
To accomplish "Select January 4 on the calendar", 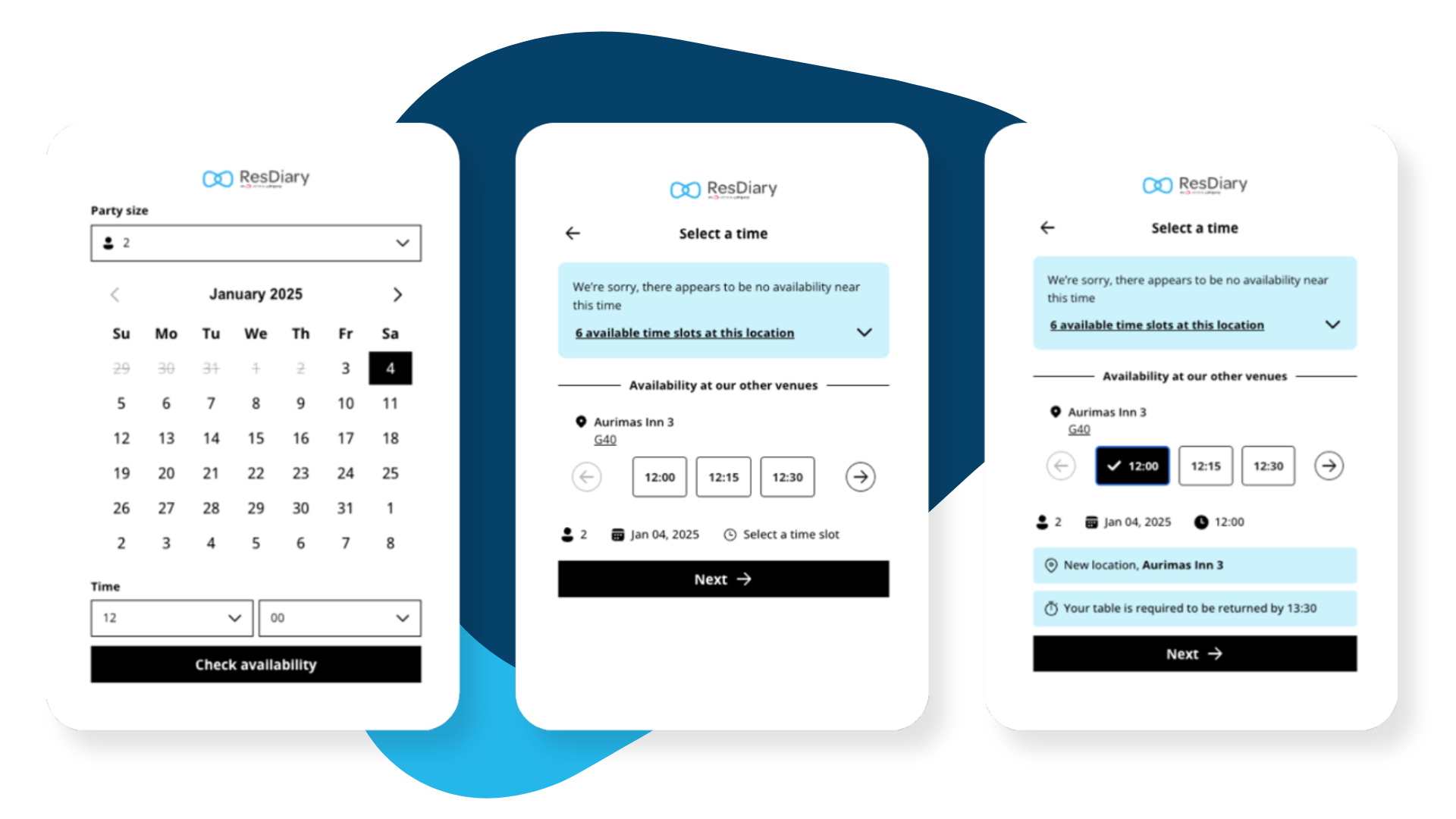I will pos(390,368).
